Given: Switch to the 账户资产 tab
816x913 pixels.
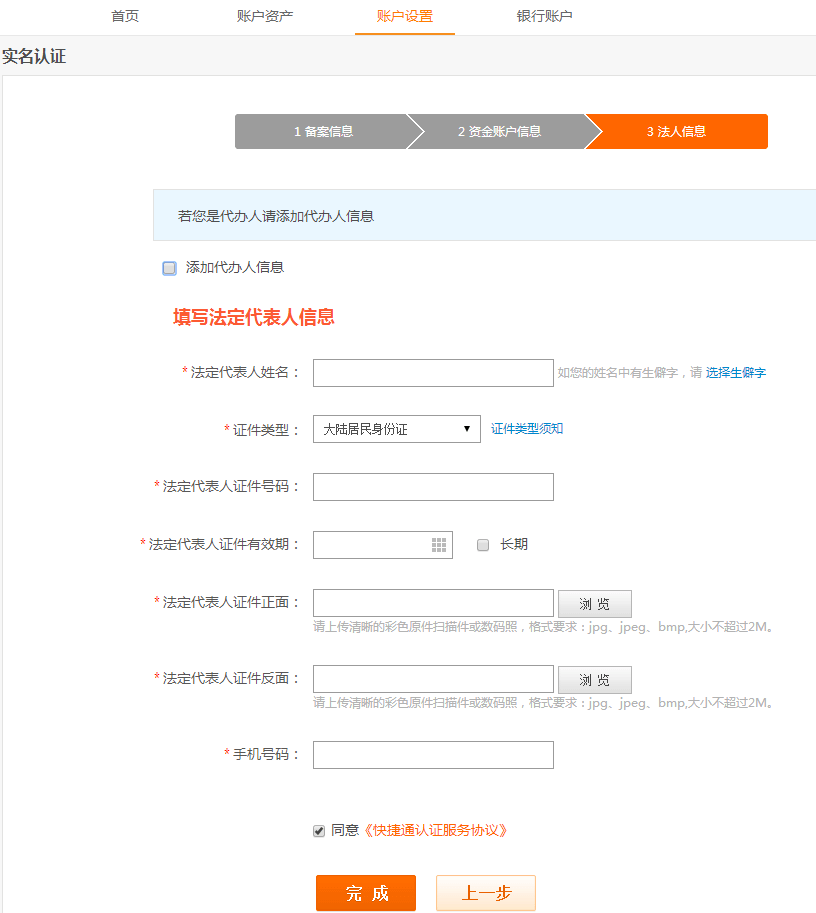Looking at the screenshot, I should 264,16.
